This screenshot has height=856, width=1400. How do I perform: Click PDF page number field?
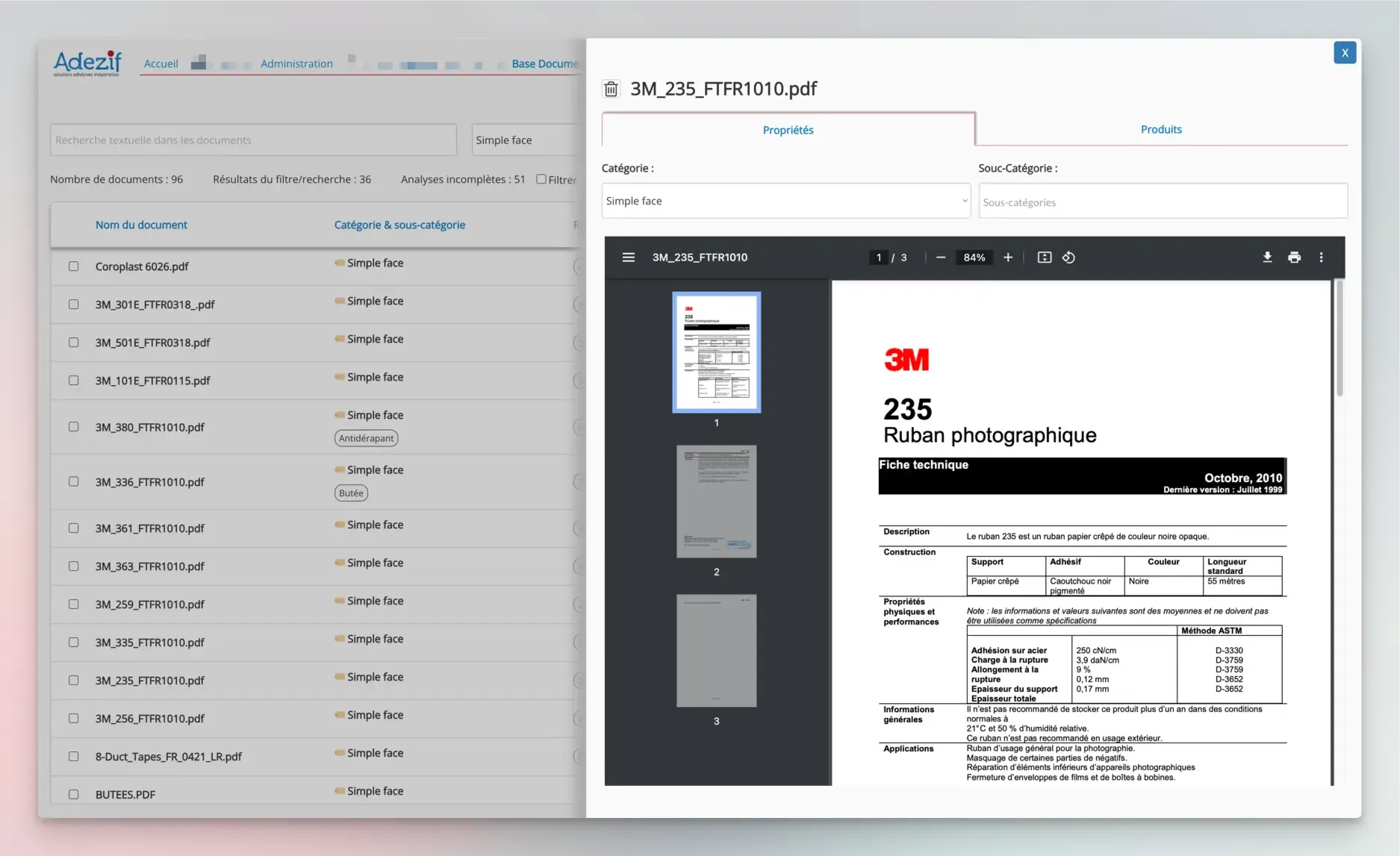click(x=879, y=257)
